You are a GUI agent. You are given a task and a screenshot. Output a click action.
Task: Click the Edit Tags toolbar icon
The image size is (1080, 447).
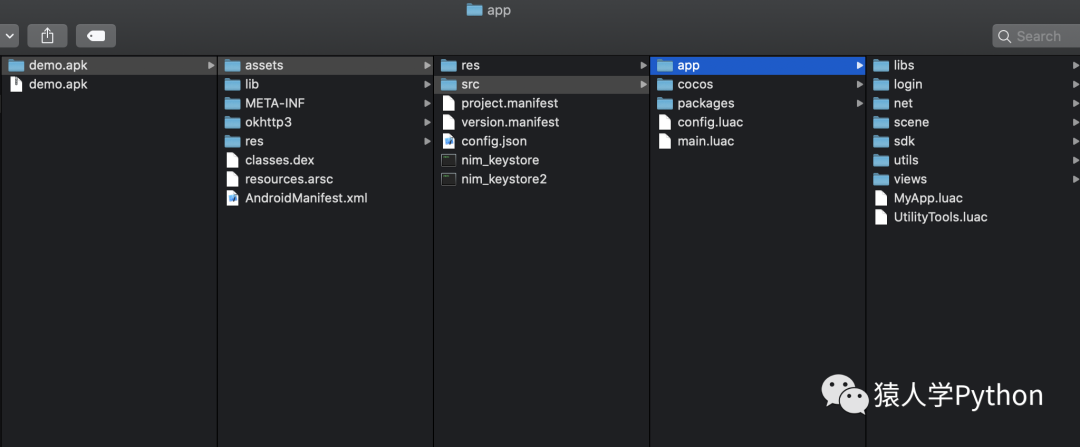click(x=96, y=36)
